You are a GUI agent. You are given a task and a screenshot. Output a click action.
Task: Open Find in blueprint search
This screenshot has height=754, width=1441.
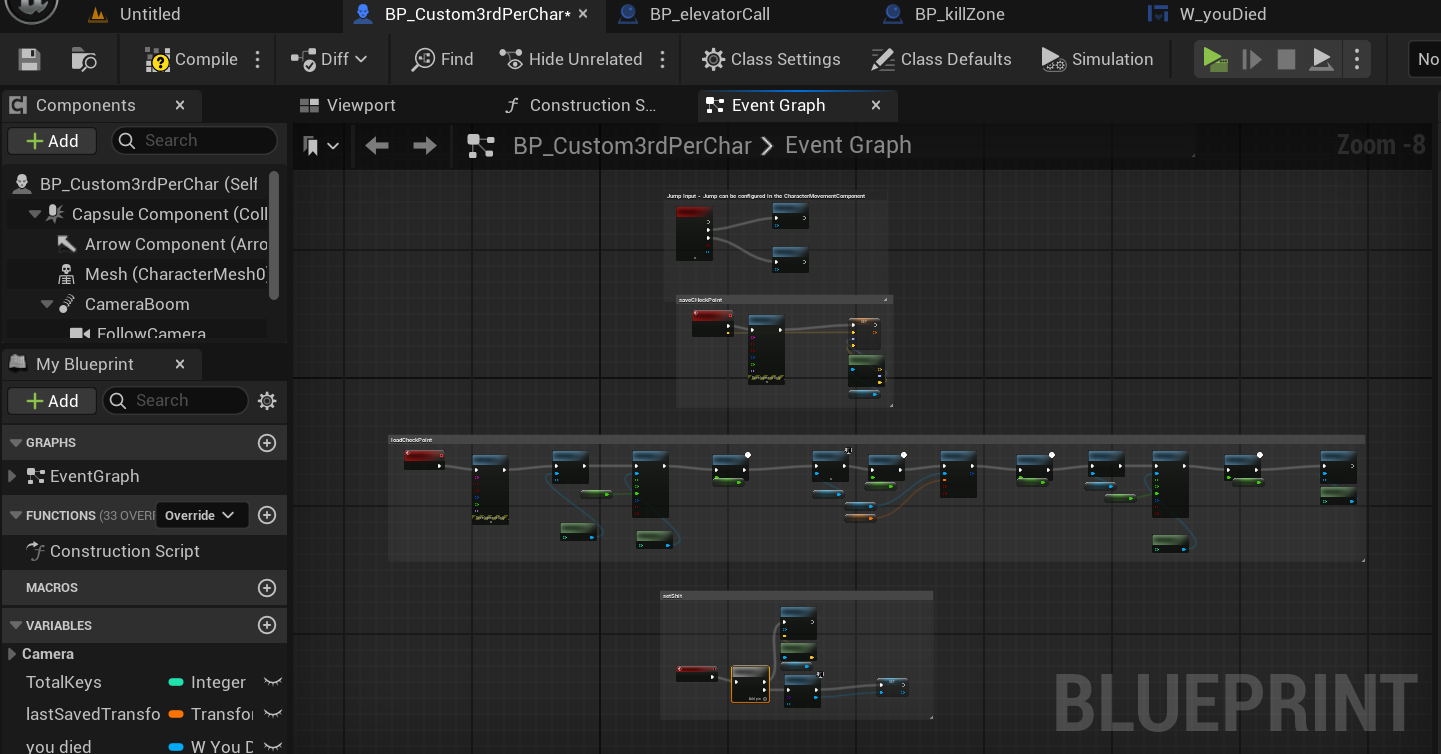point(443,60)
